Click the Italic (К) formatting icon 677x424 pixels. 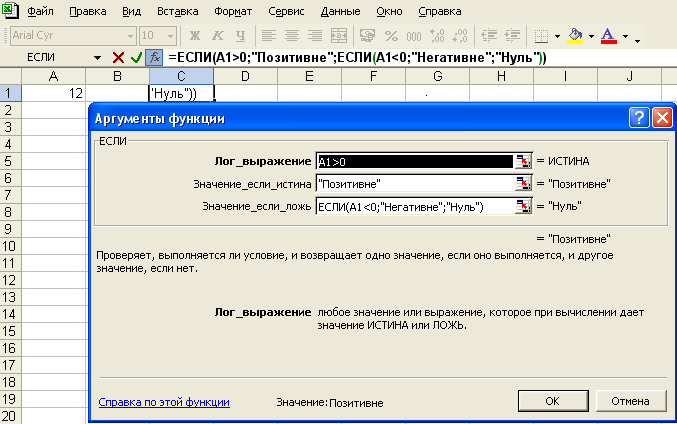coord(218,36)
